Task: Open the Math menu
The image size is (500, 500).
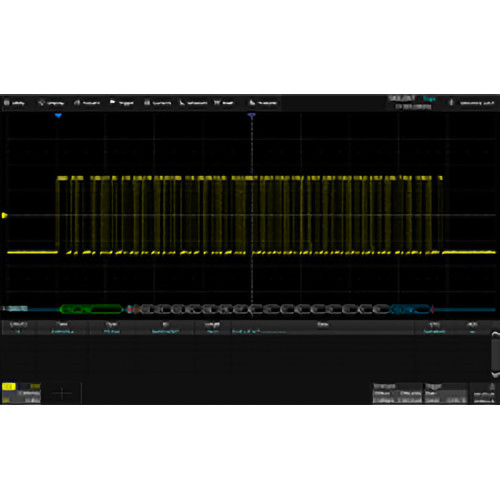Action: (x=224, y=103)
